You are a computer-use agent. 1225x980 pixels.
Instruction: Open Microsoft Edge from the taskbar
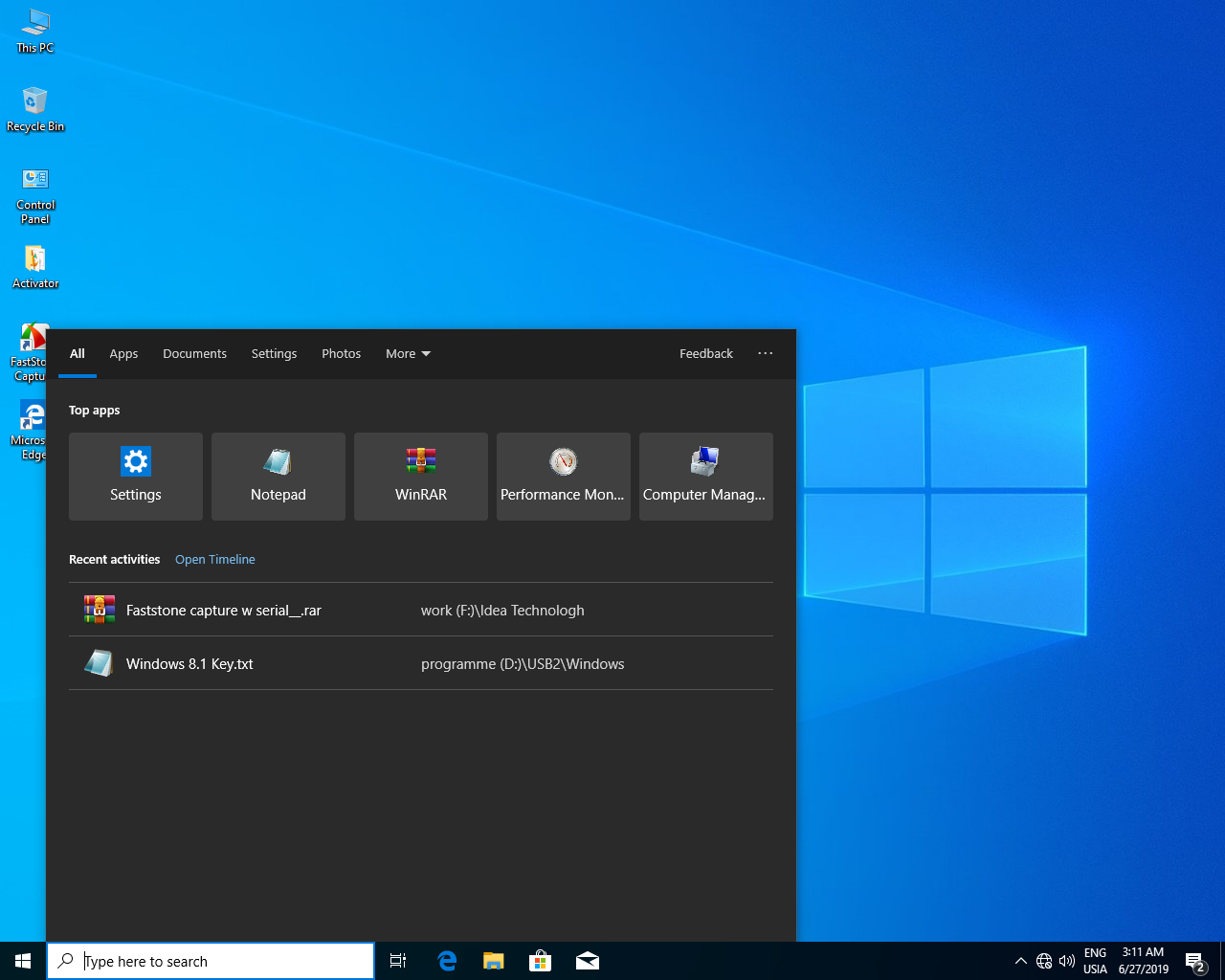tap(446, 961)
